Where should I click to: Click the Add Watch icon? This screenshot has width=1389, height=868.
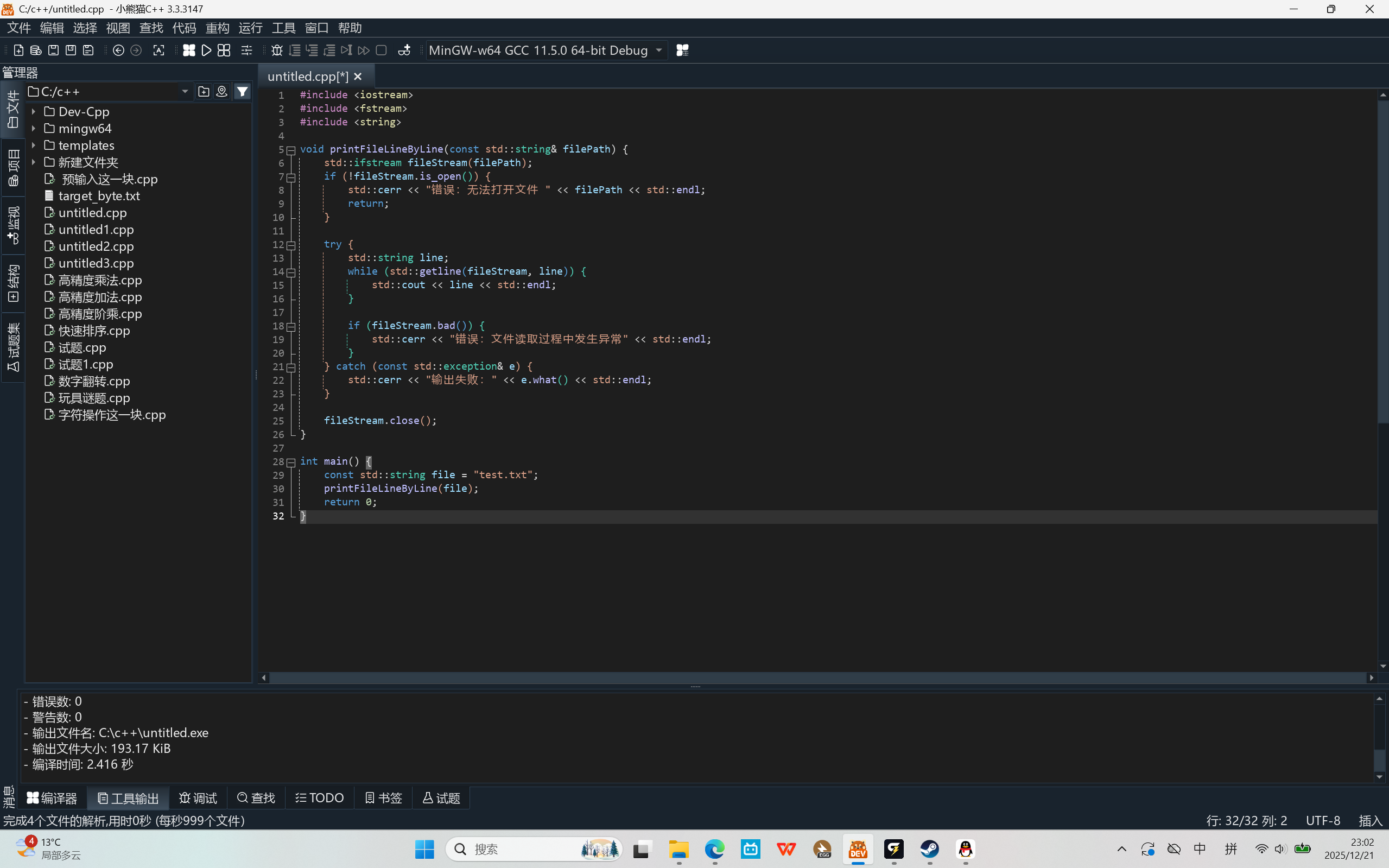click(404, 50)
